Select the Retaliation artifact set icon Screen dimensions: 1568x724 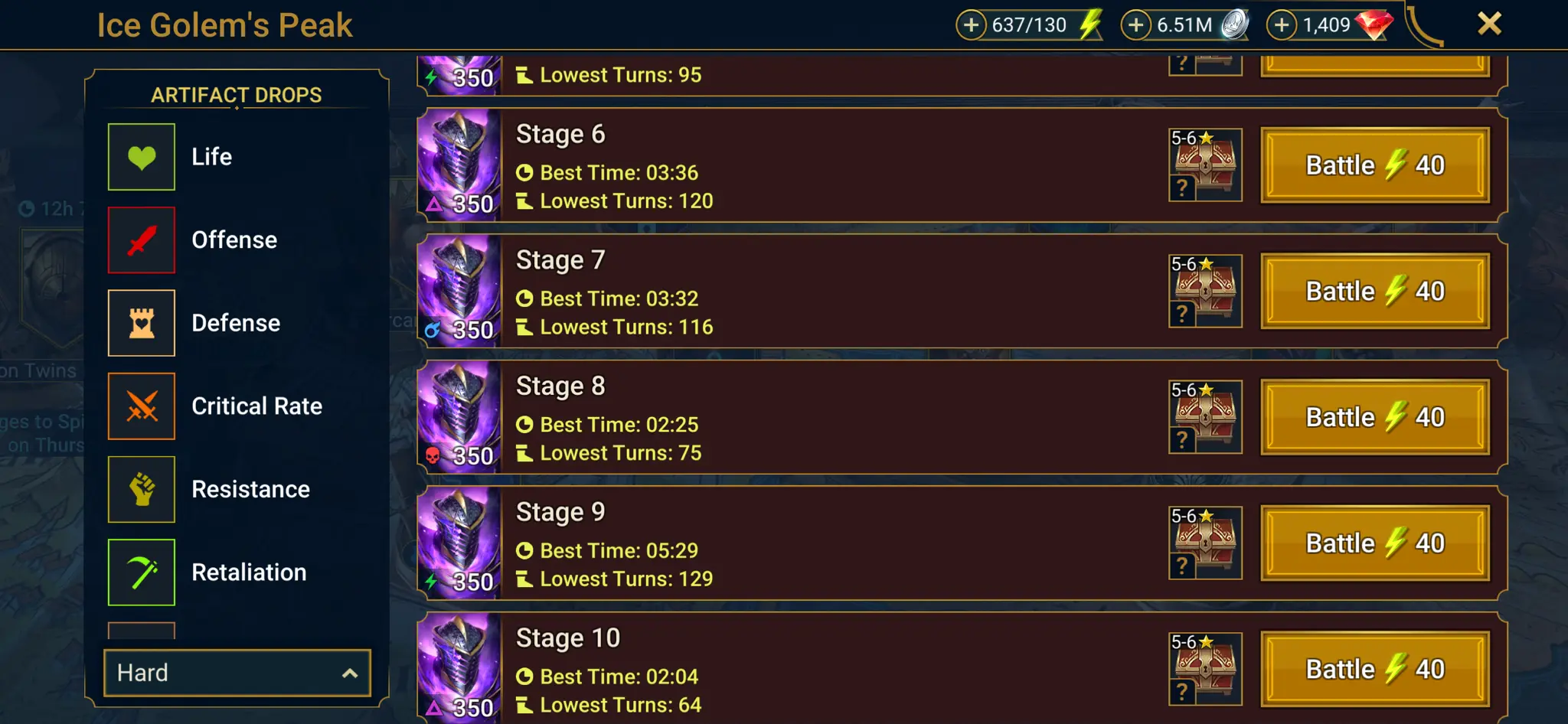(142, 572)
